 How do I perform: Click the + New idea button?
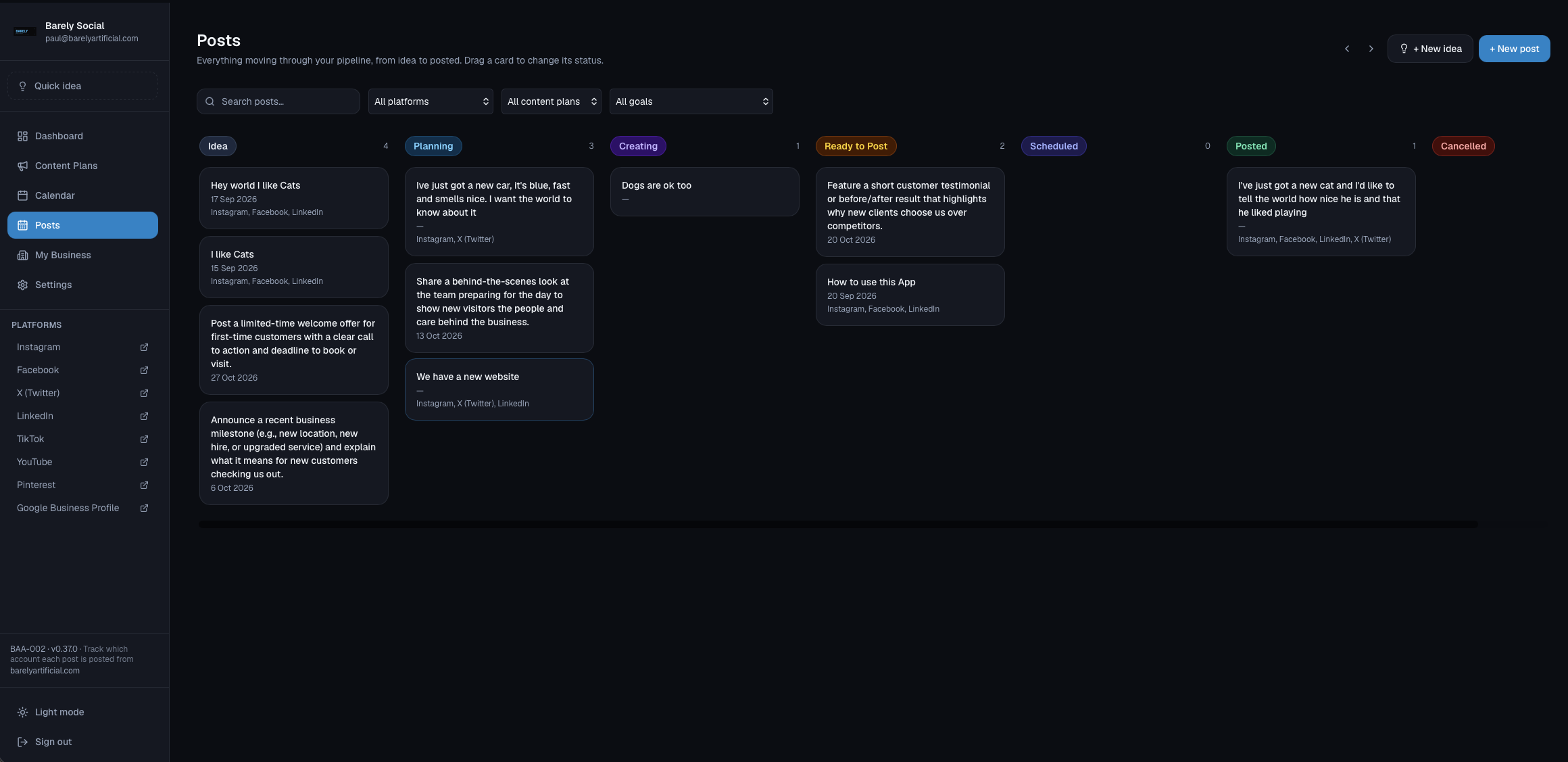[1430, 49]
